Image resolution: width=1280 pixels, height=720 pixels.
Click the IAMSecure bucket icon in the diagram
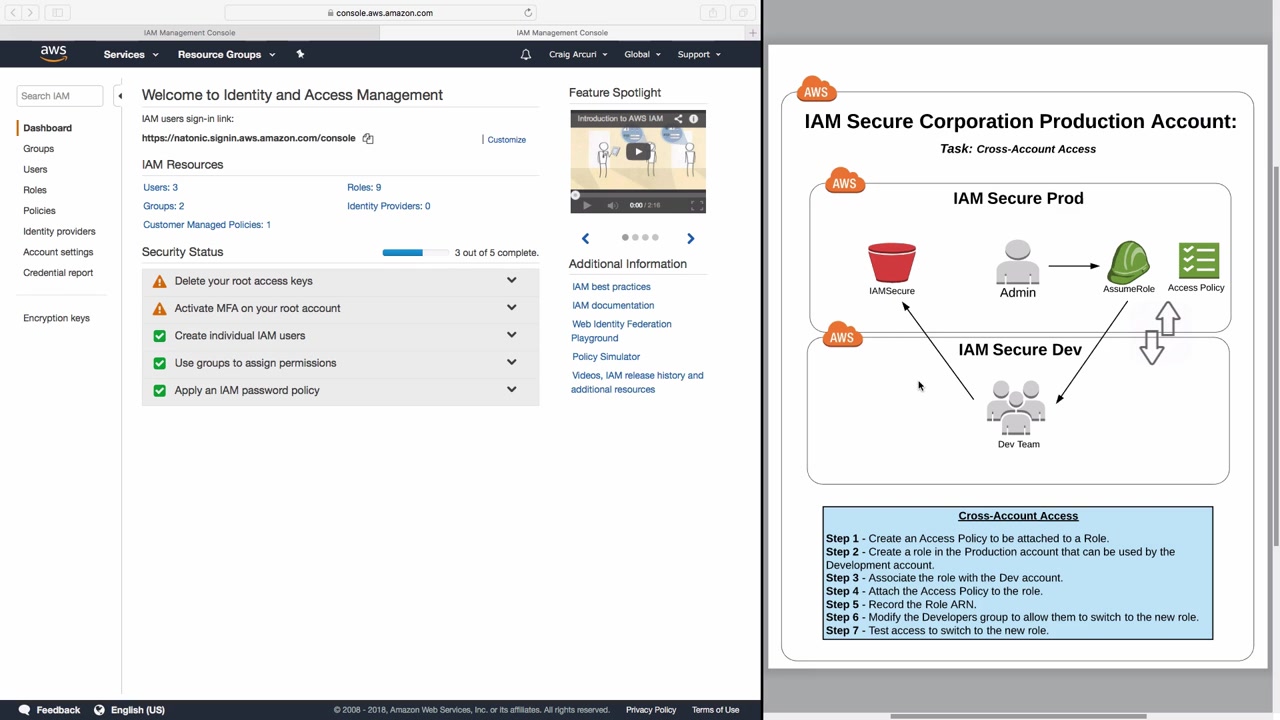coord(892,263)
